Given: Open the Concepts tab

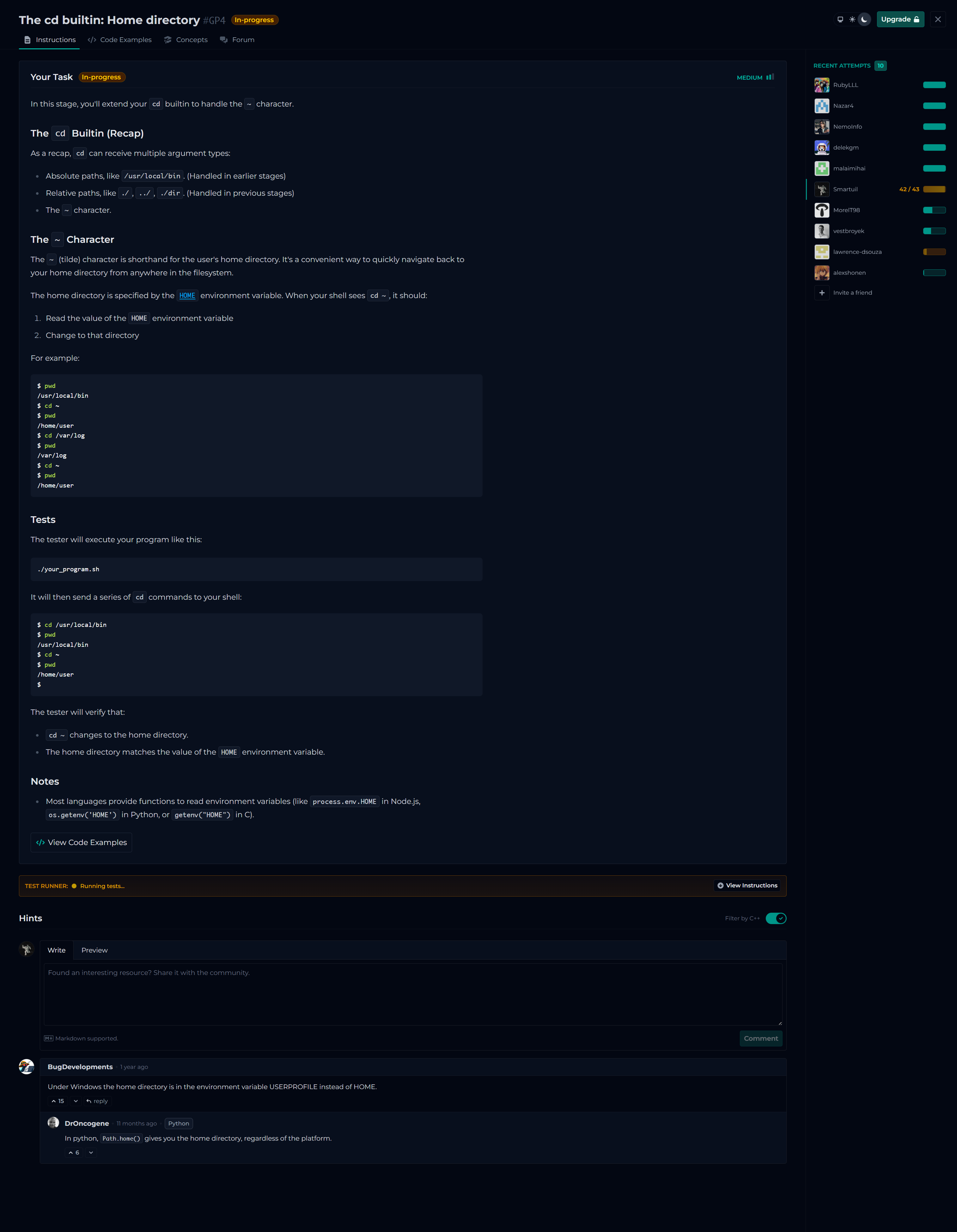Looking at the screenshot, I should click(186, 40).
